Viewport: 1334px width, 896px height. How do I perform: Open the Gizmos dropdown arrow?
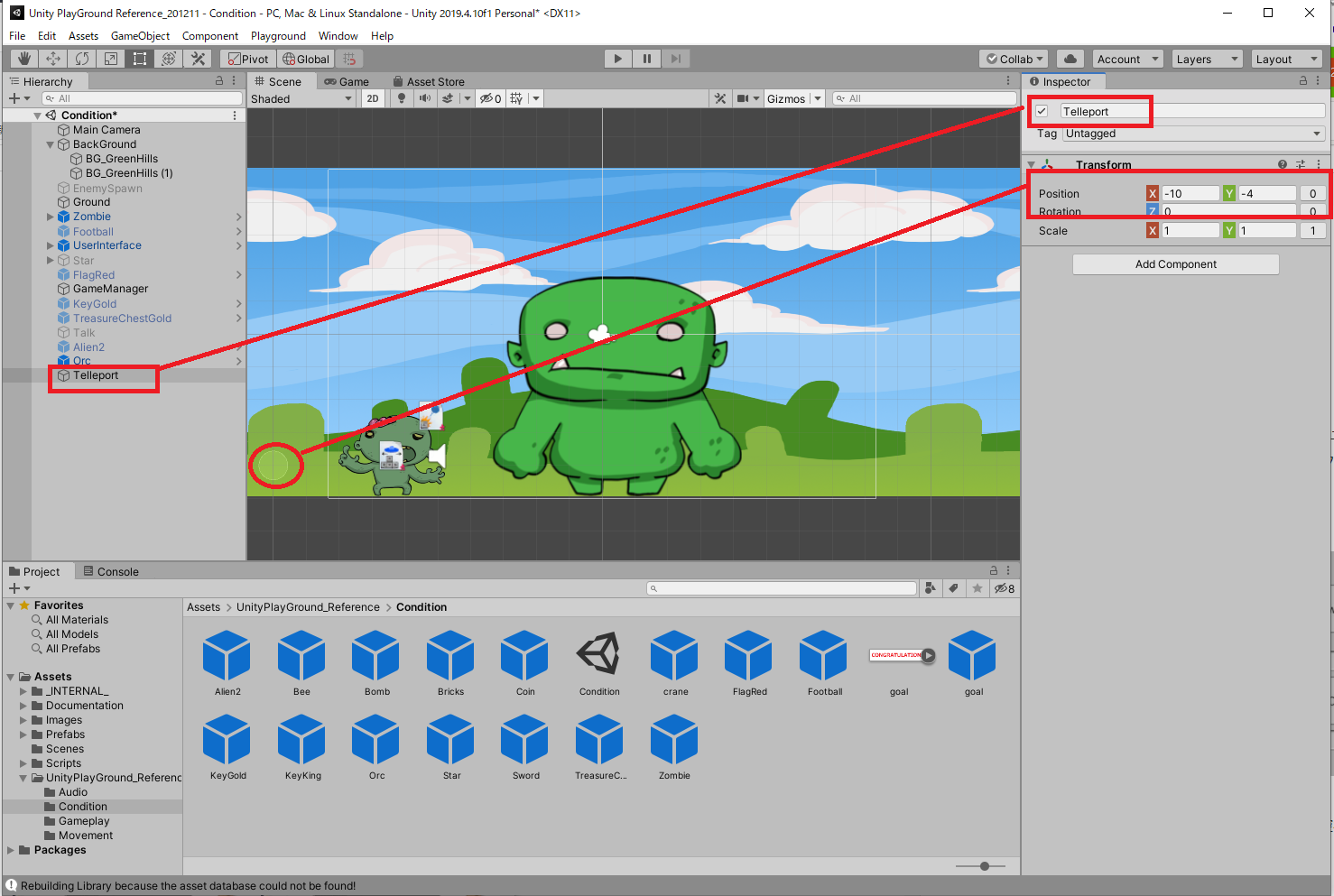818,98
